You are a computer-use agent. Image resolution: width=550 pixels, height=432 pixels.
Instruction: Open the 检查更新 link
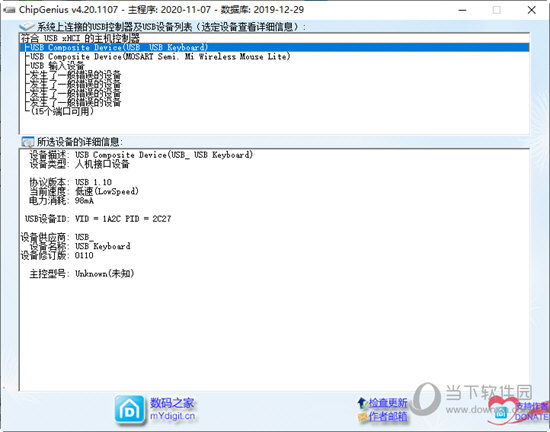click(x=388, y=403)
